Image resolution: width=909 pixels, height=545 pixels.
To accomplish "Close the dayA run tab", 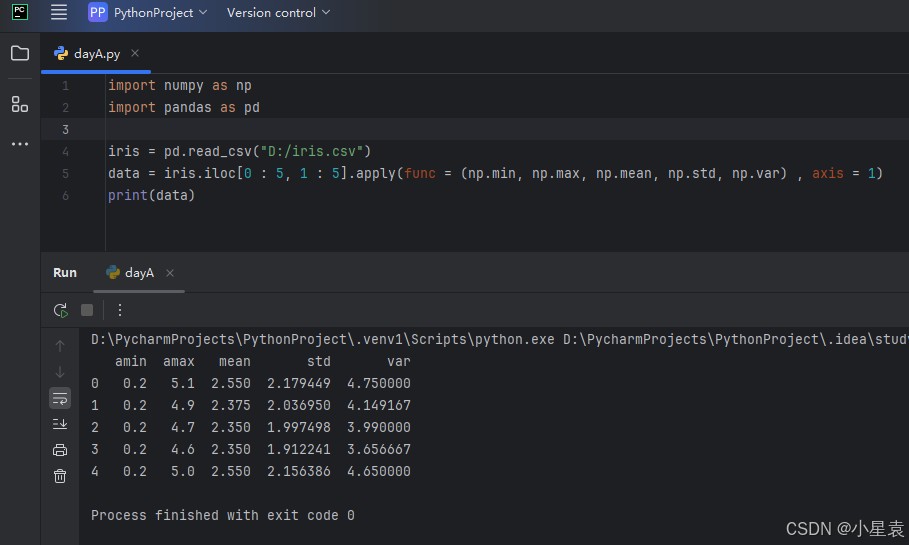I will pos(170,273).
